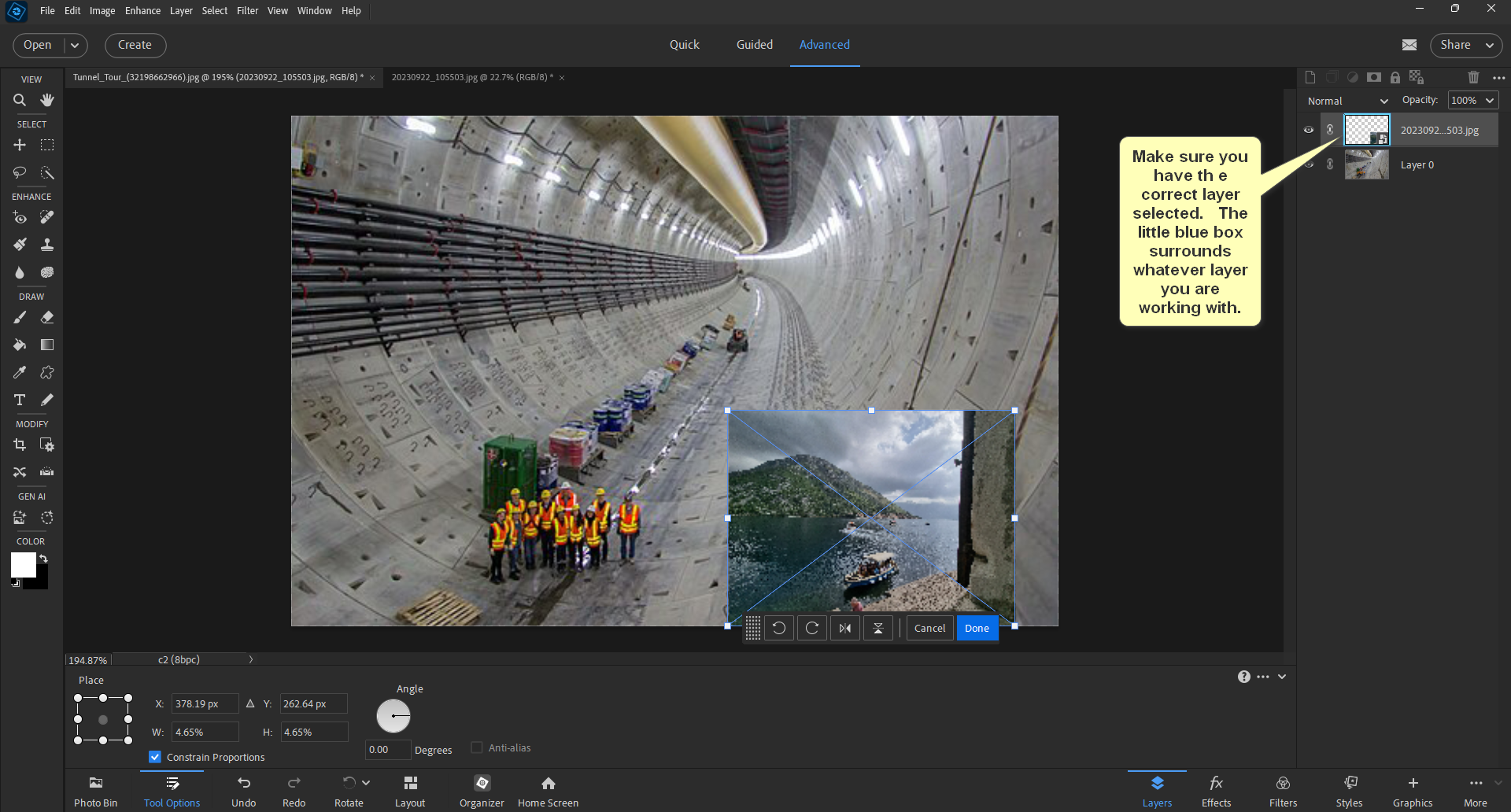Select the Crop tool
The image size is (1511, 812).
coord(19,445)
